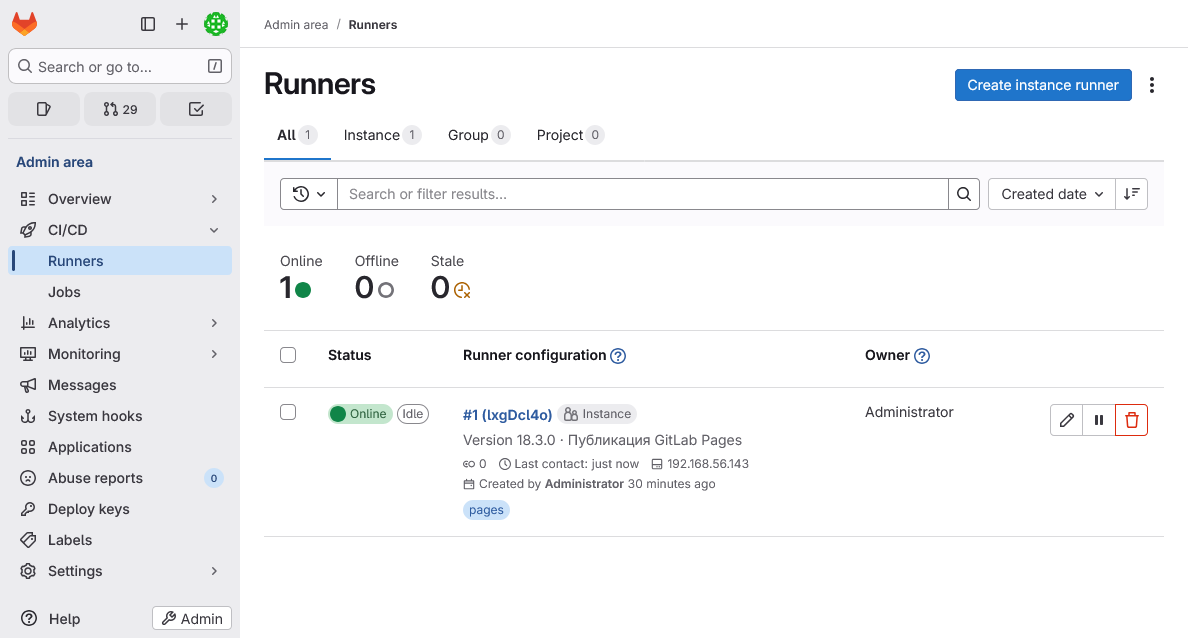The image size is (1188, 638).
Task: Click the search magnifier button
Action: point(964,194)
